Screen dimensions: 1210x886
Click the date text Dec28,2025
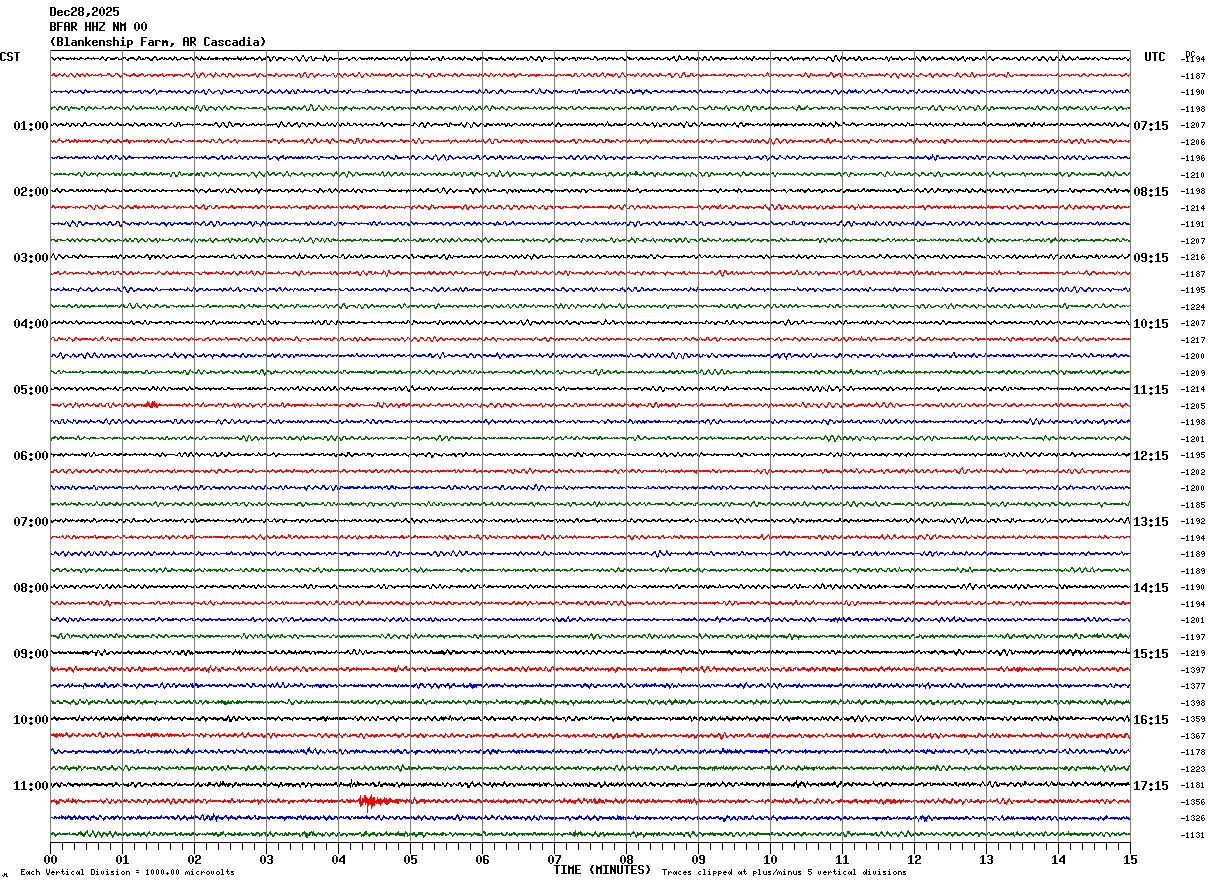tap(84, 12)
